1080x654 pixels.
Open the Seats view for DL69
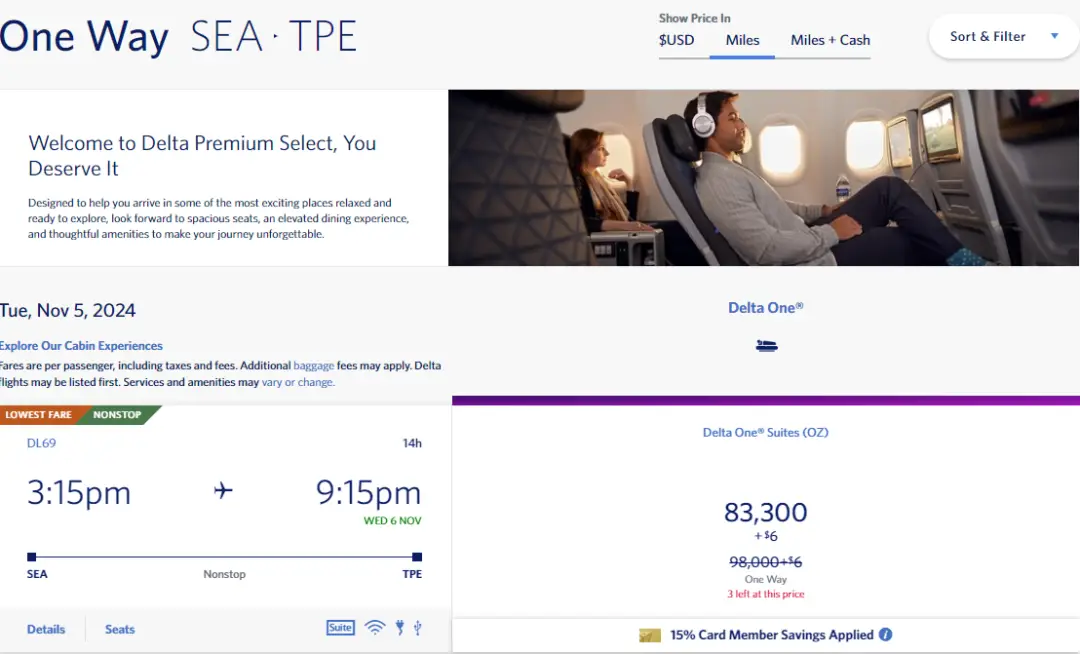tap(120, 629)
